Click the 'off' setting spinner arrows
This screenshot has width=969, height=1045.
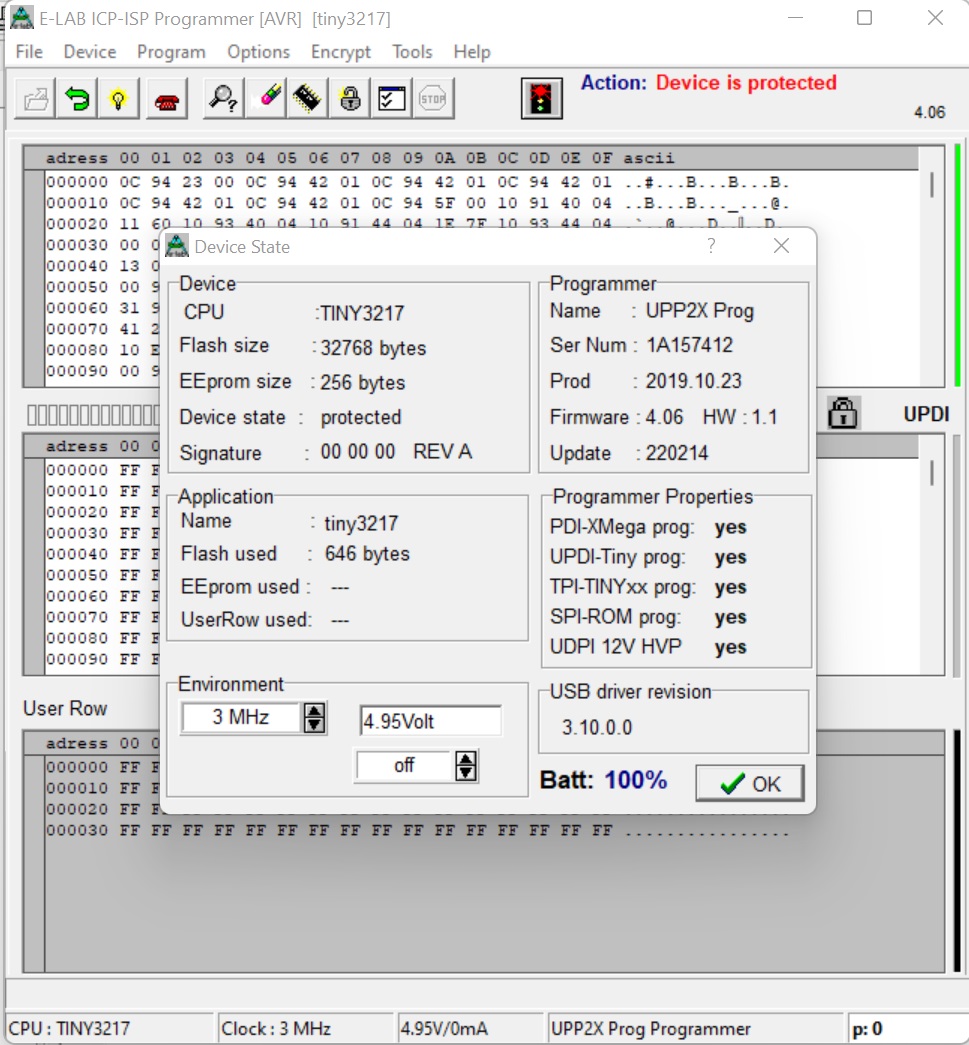coord(466,766)
